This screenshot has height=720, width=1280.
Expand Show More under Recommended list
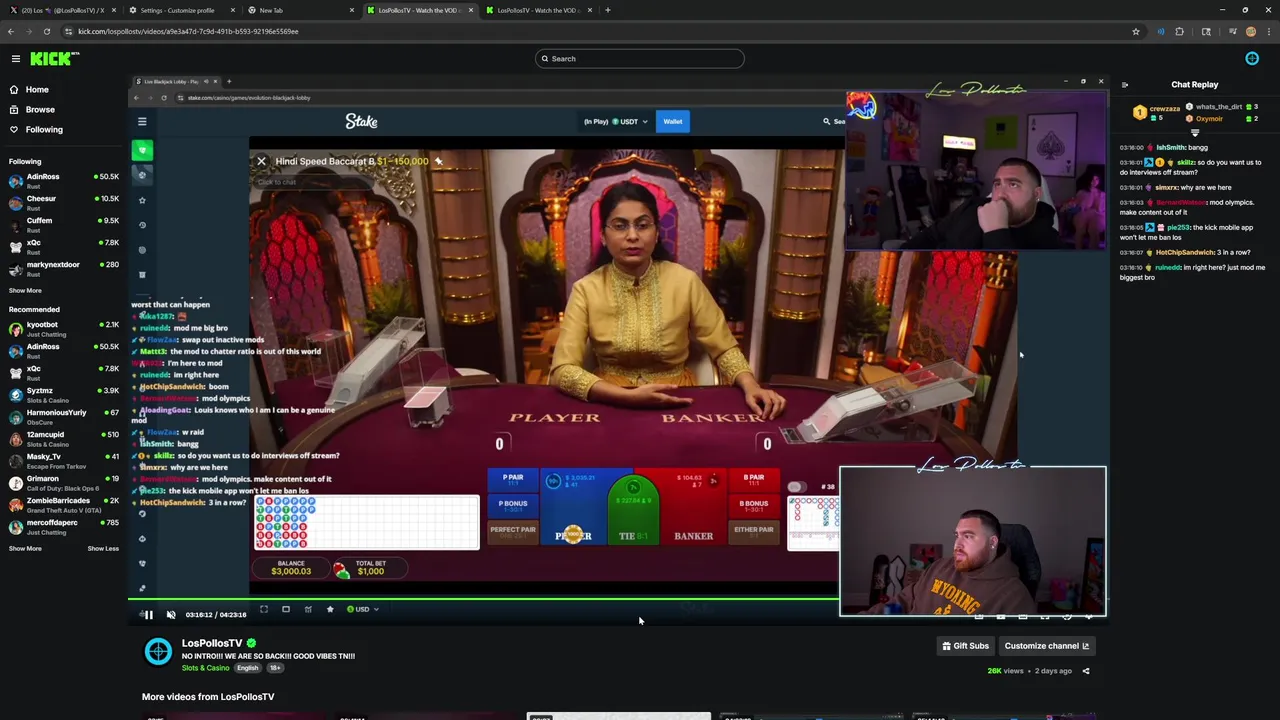25,548
